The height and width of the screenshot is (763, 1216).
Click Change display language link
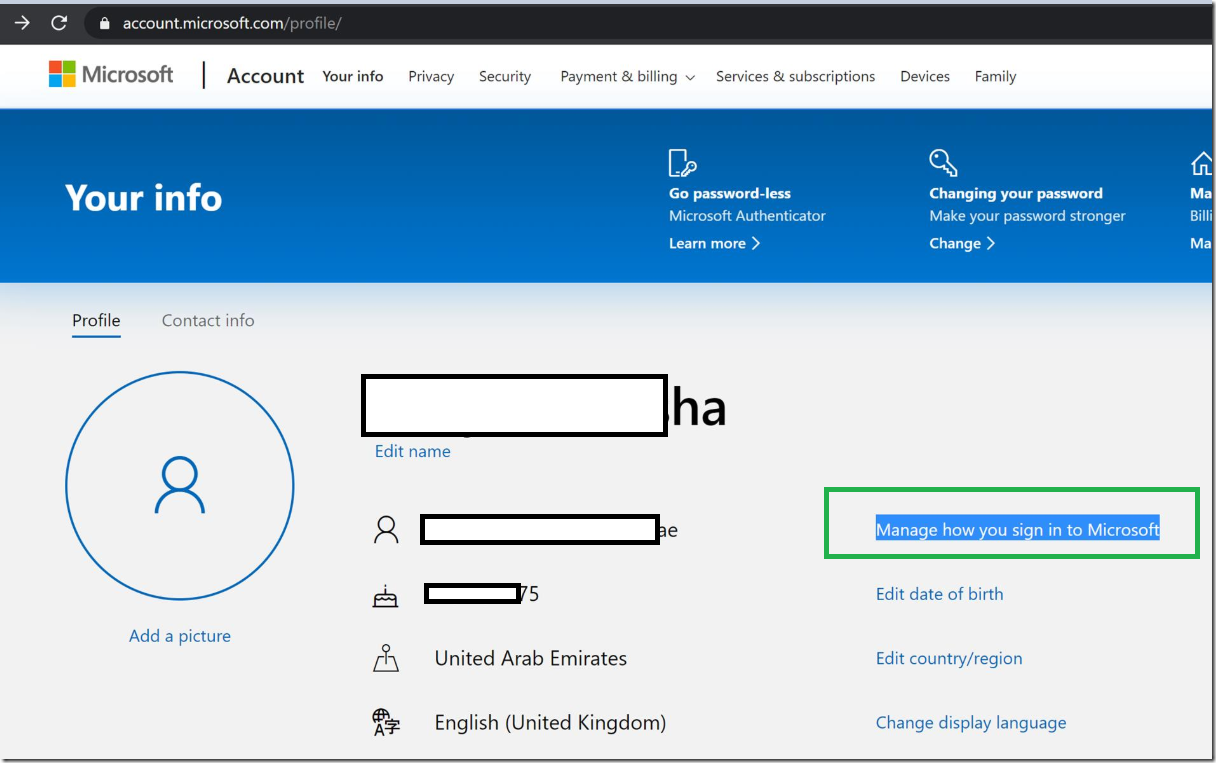coord(971,722)
